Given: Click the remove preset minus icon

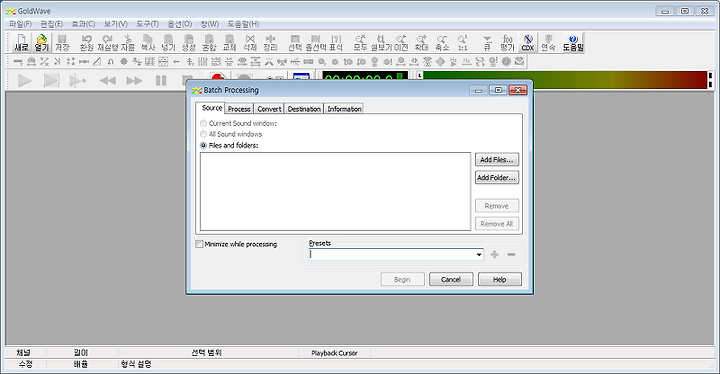Looking at the screenshot, I should (512, 255).
